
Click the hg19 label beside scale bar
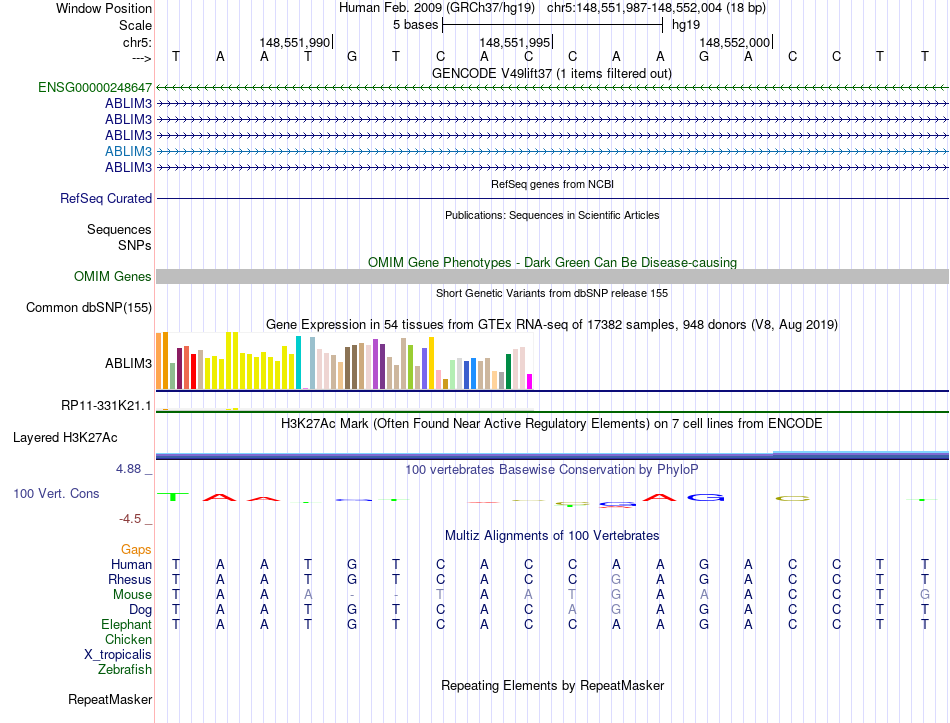686,25
